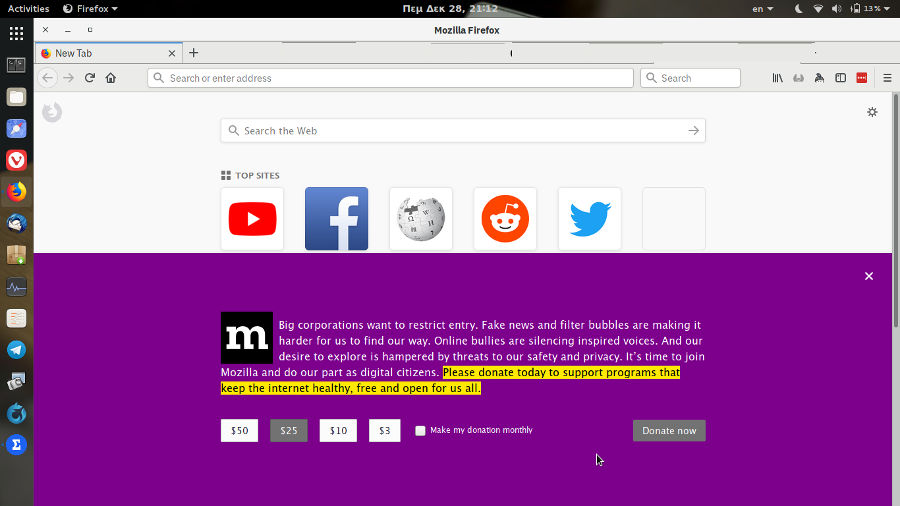Open the Firefox hamburger menu

click(887, 78)
